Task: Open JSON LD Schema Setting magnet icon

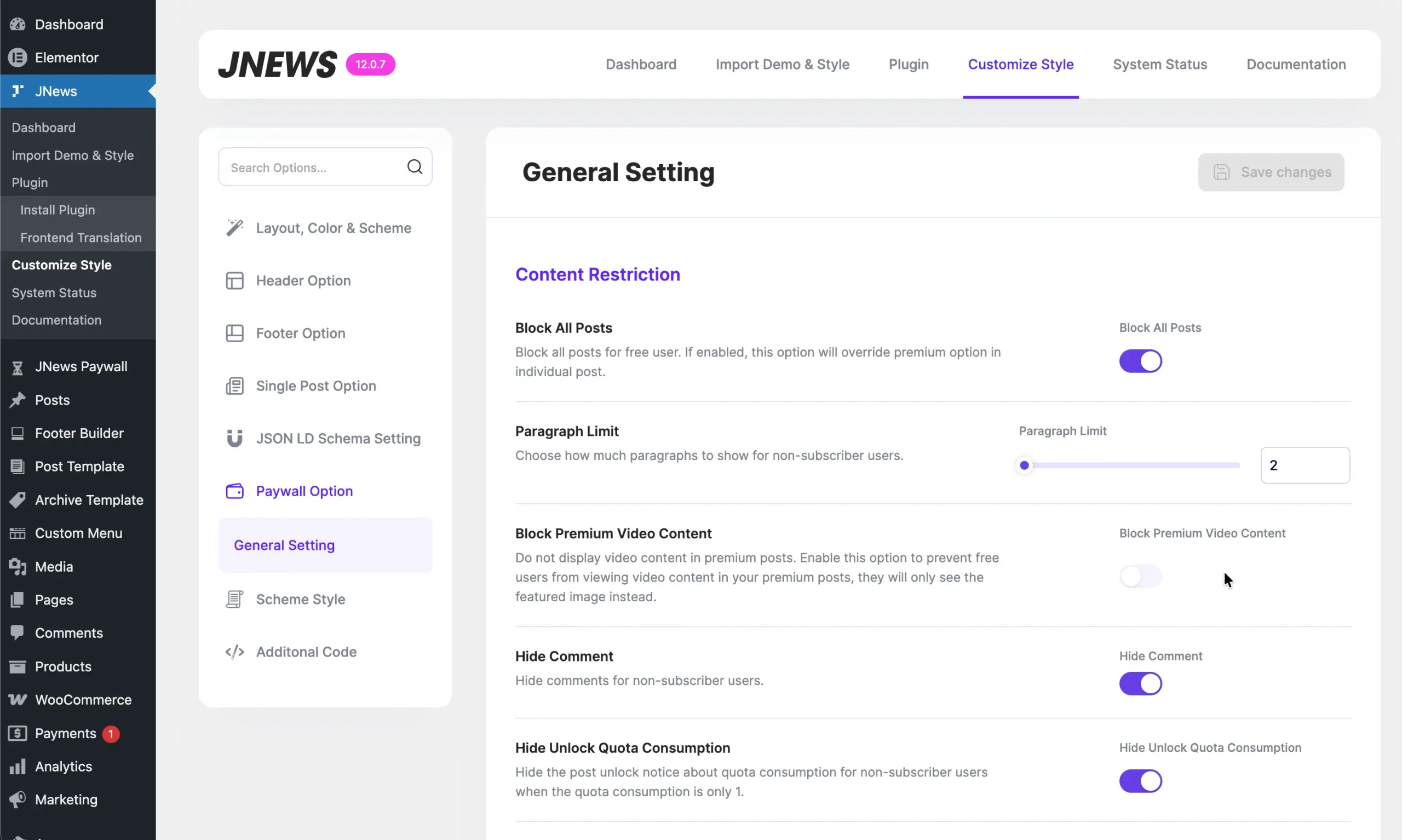Action: [x=234, y=438]
